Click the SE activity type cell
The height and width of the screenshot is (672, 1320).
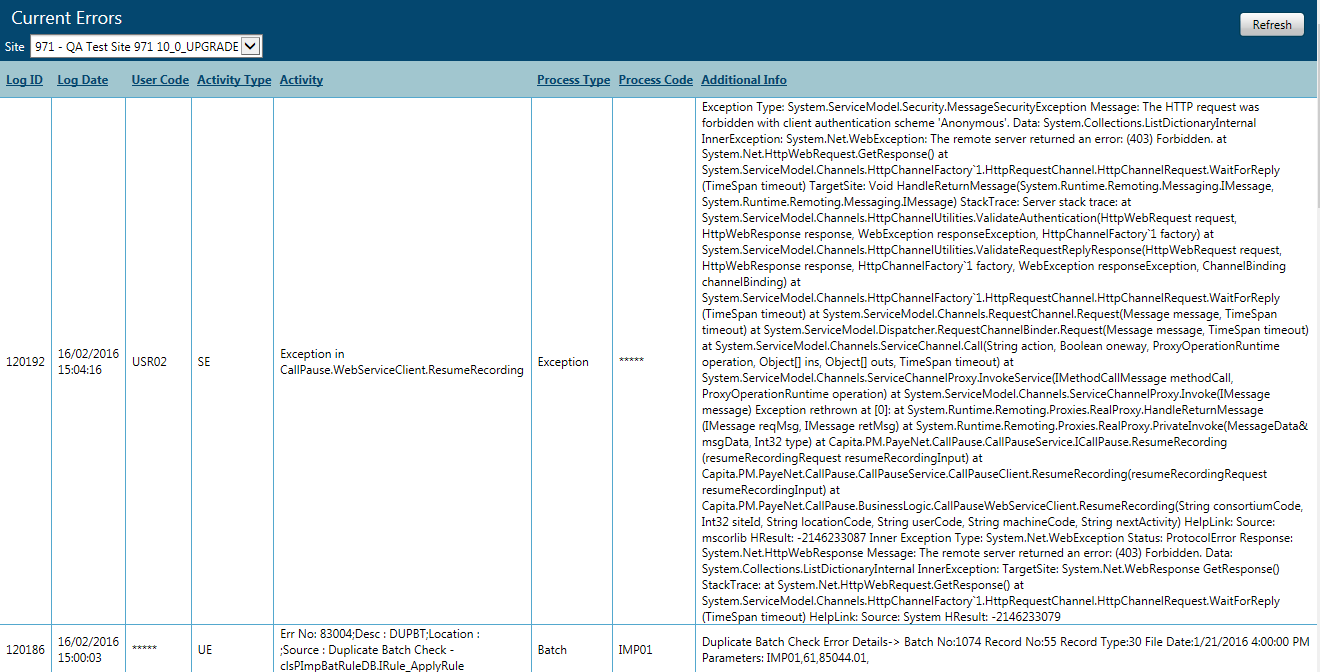(203, 362)
